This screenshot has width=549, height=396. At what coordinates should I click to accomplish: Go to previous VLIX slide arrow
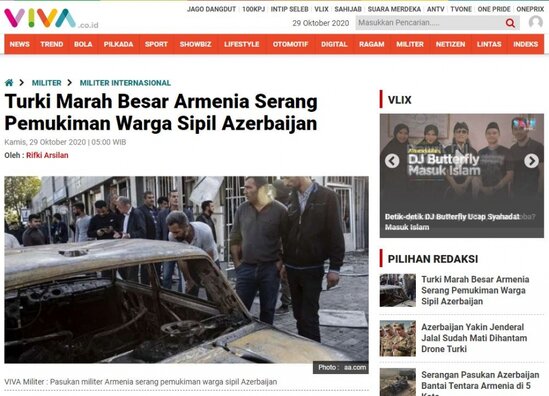click(392, 161)
